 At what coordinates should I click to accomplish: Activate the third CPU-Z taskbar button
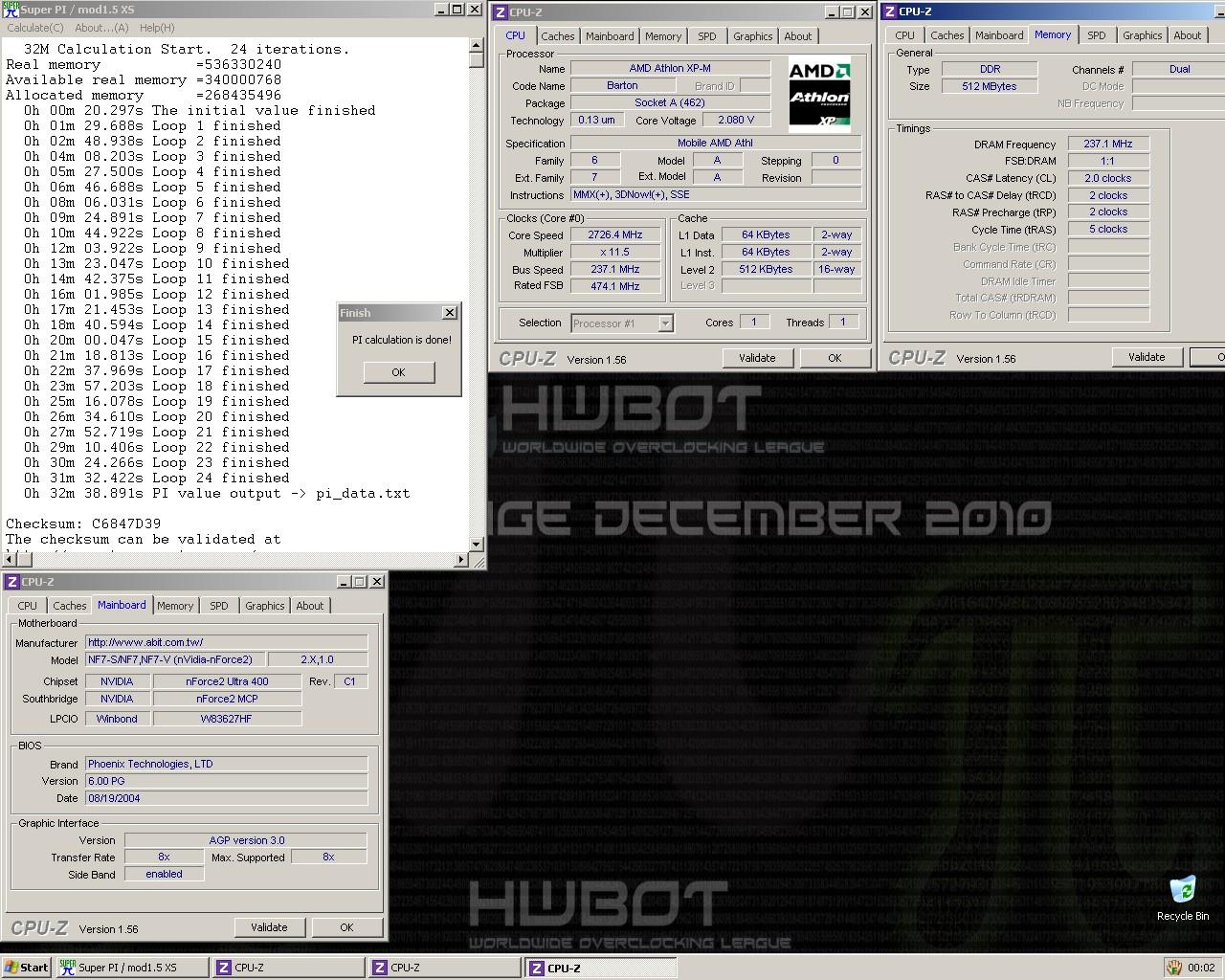point(601,968)
